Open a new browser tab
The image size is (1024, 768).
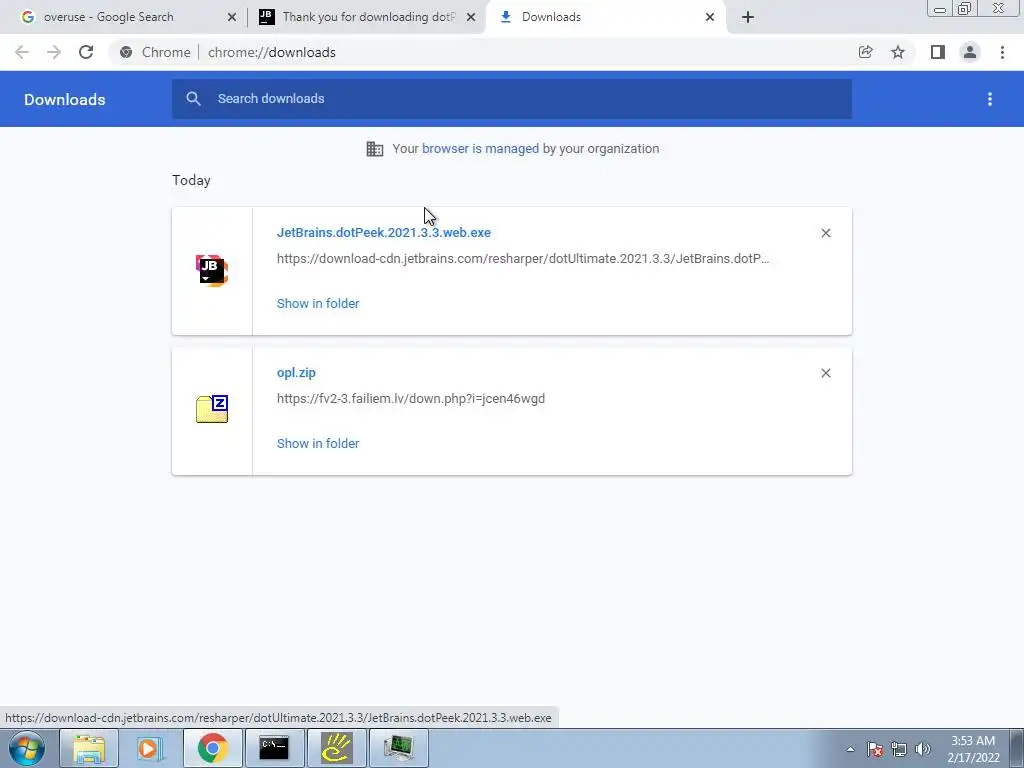click(x=748, y=18)
